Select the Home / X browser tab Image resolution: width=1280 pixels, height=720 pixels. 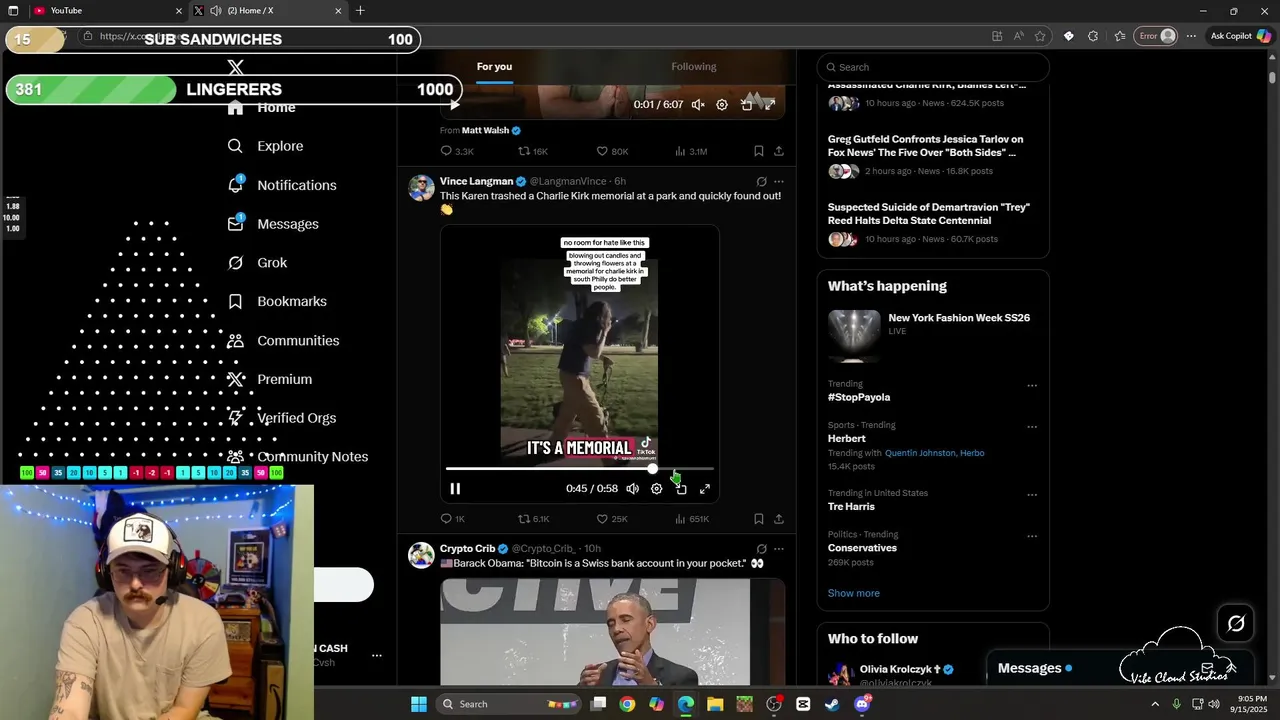click(268, 11)
